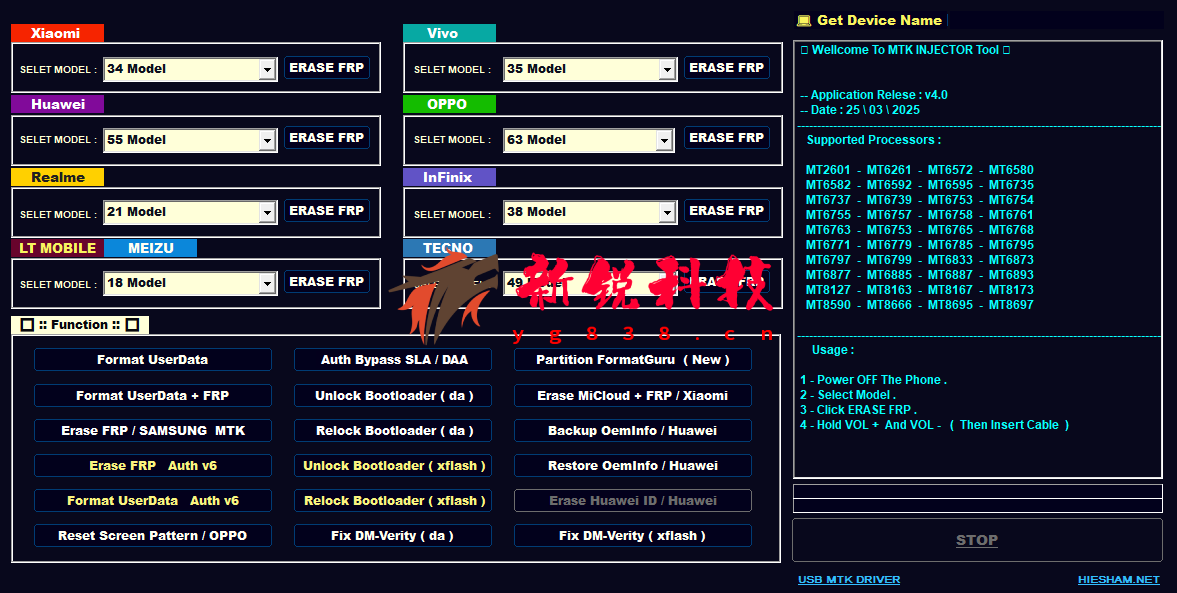Click 'Supported Processors :' heading in log
This screenshot has height=593, width=1177.
click(874, 140)
